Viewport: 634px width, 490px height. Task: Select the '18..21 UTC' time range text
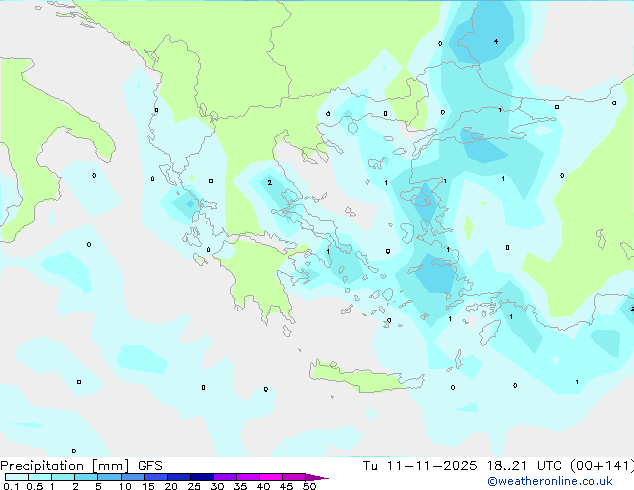(x=524, y=466)
